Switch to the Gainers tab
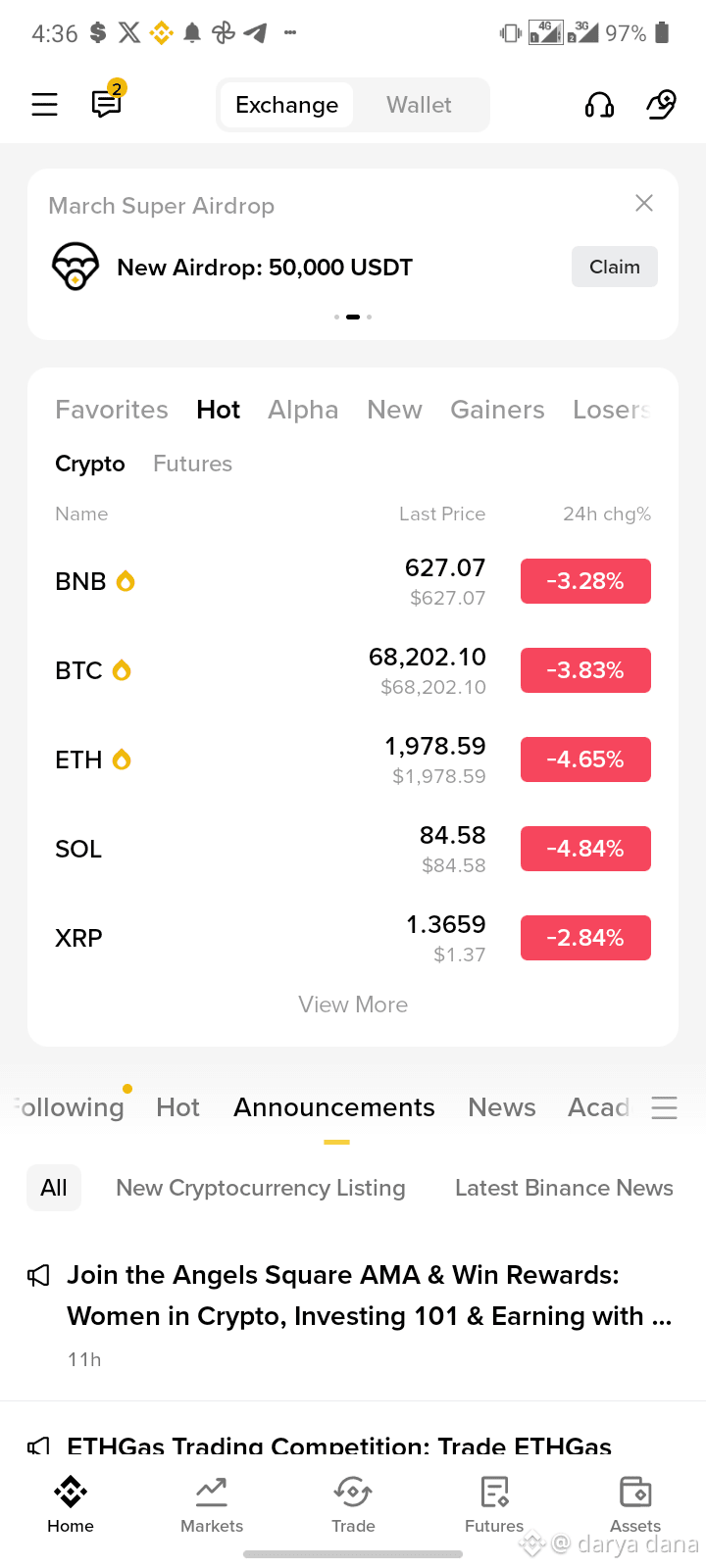This screenshot has width=706, height=1568. coord(497,410)
